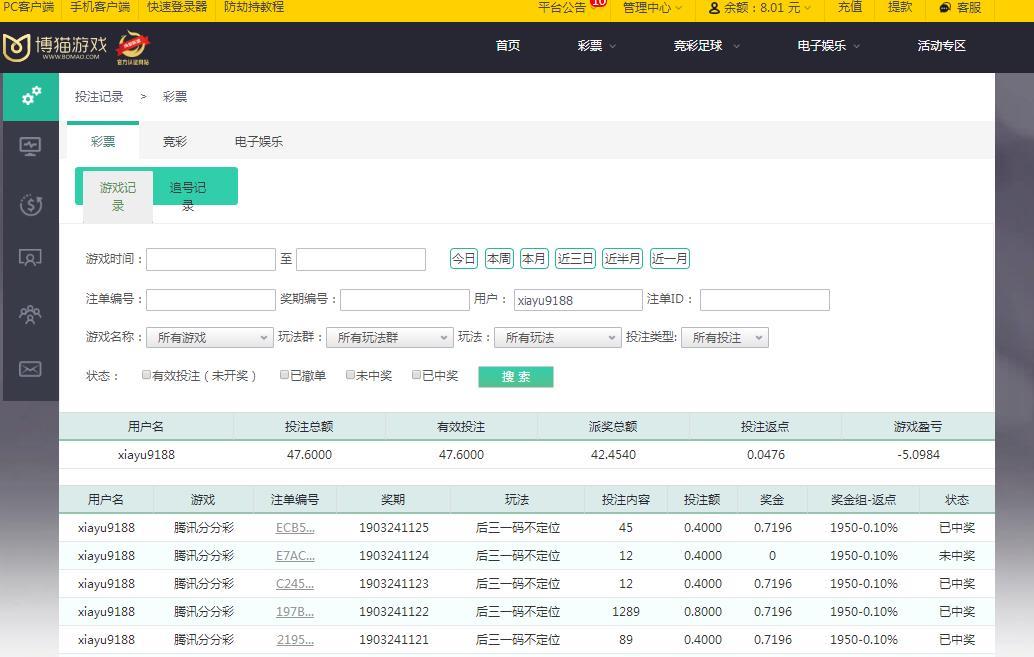
Task: Switch to the 竞彩 tab
Action: (x=175, y=141)
